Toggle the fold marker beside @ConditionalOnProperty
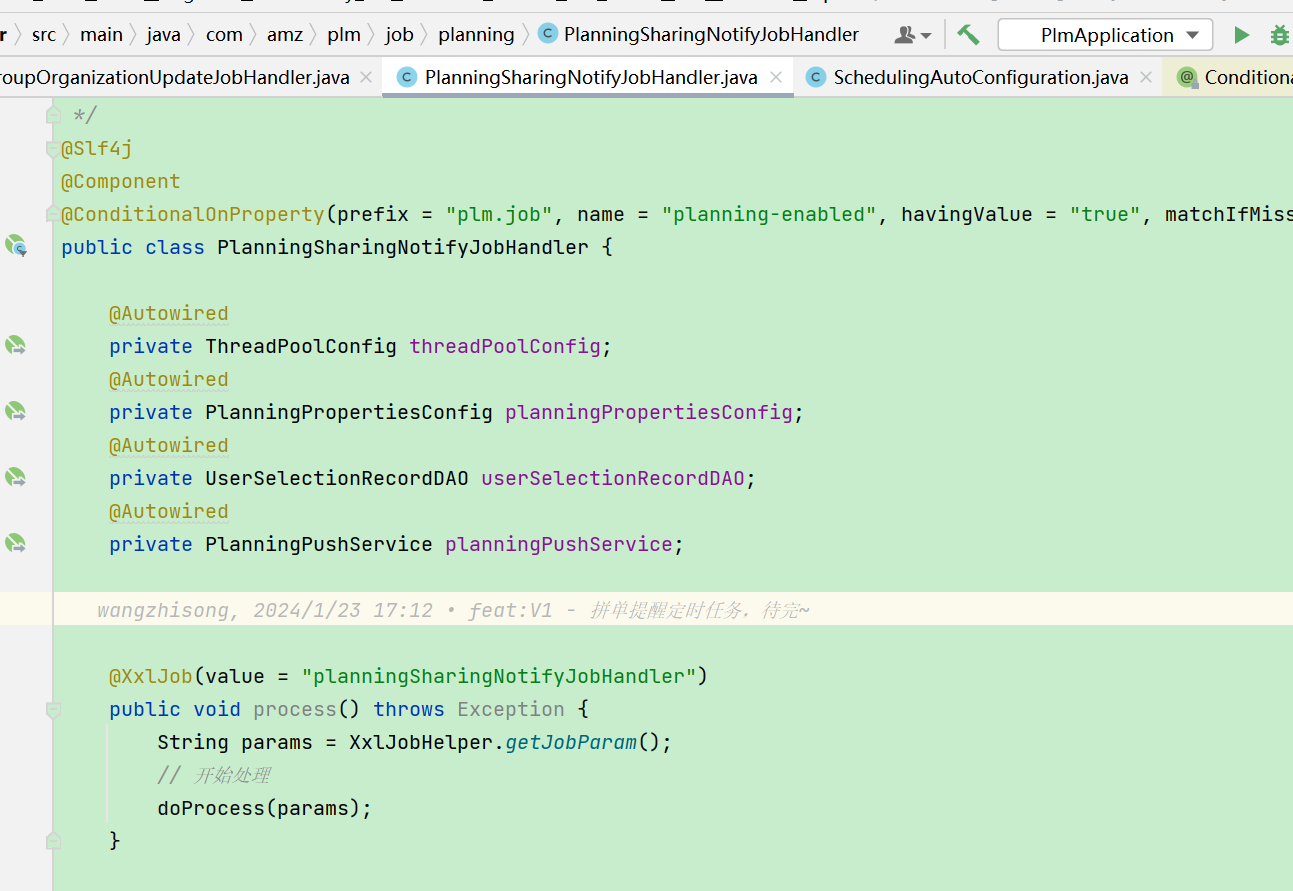Image resolution: width=1293 pixels, height=891 pixels. [x=54, y=215]
